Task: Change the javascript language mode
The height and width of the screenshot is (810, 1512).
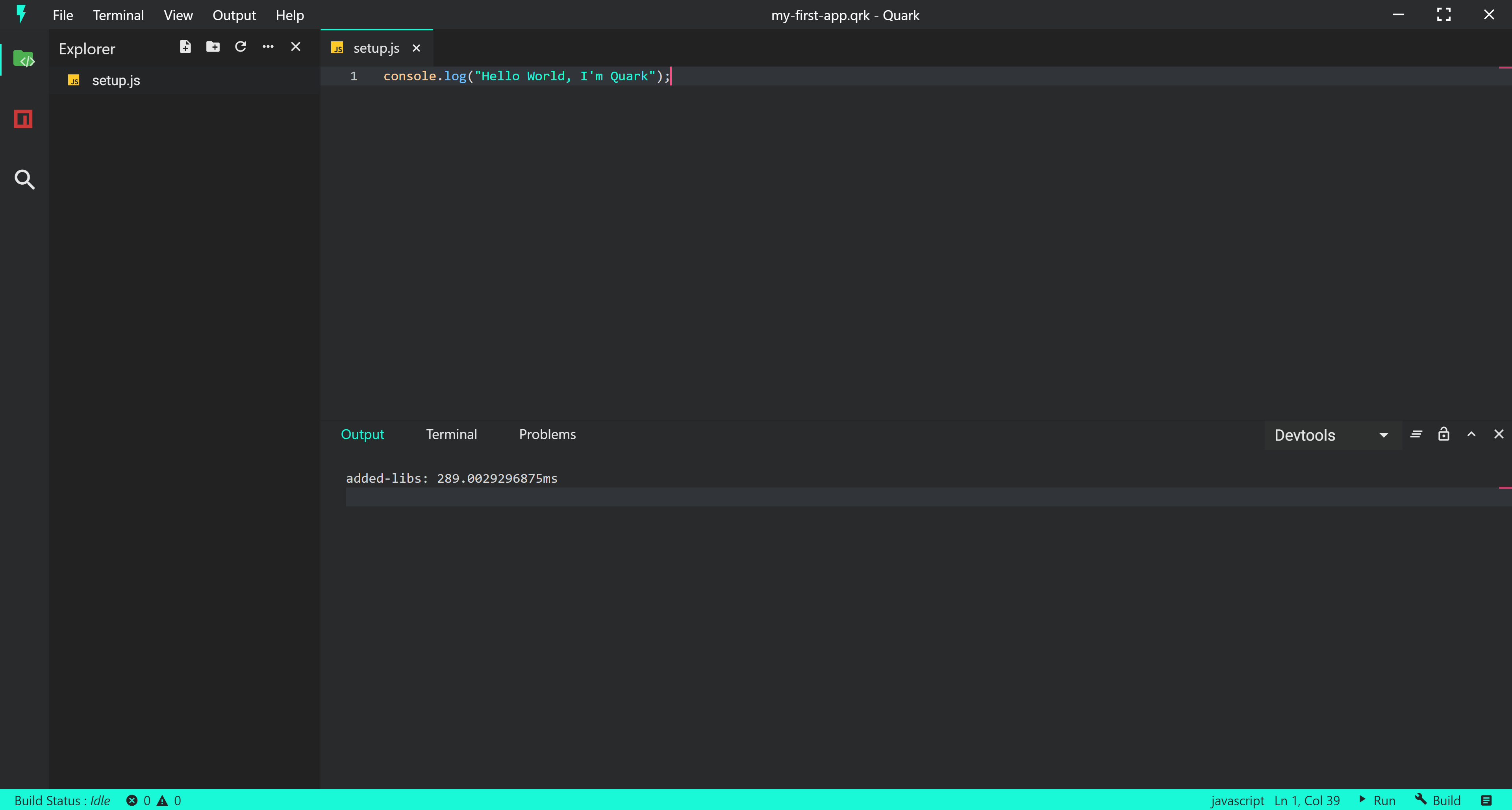Action: 1237,801
